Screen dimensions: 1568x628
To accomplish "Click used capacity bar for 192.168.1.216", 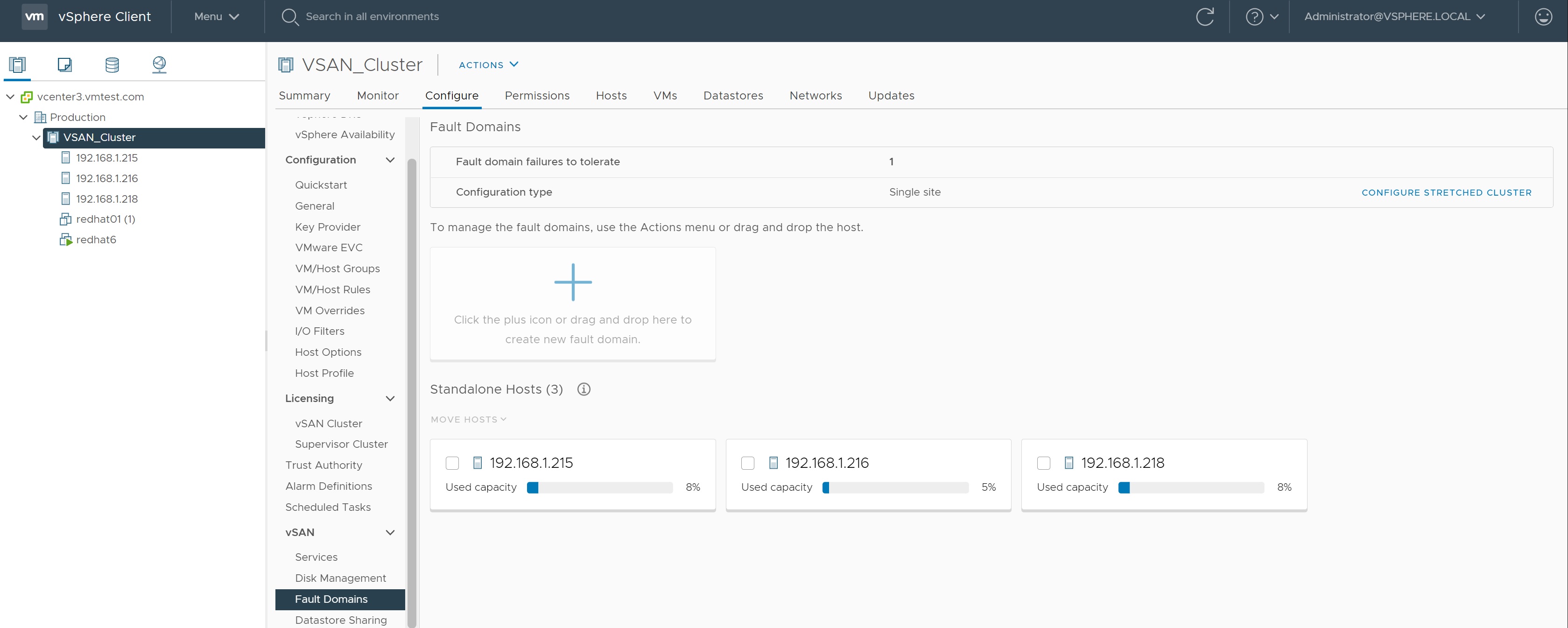I will tap(895, 487).
